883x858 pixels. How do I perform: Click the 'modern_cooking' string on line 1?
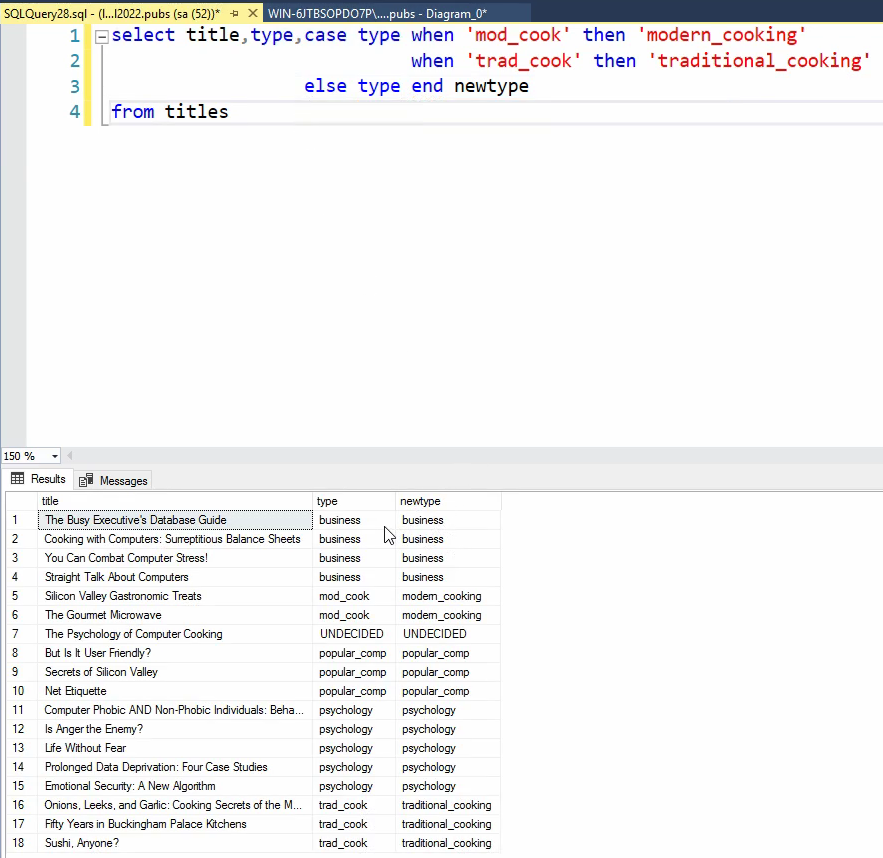(722, 35)
